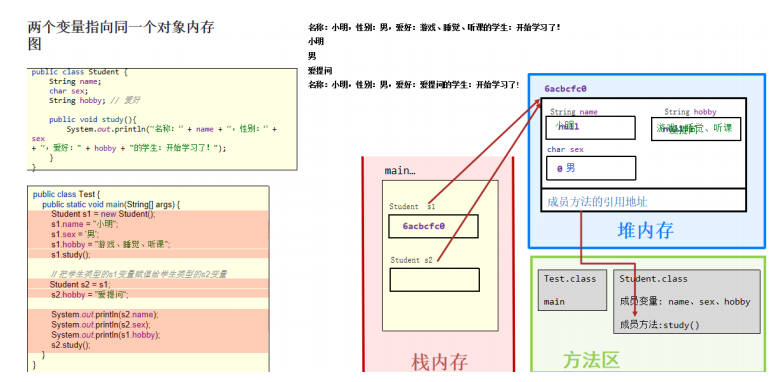This screenshot has width=781, height=382.
Task: Select the Student.class box
Action: pos(687,302)
